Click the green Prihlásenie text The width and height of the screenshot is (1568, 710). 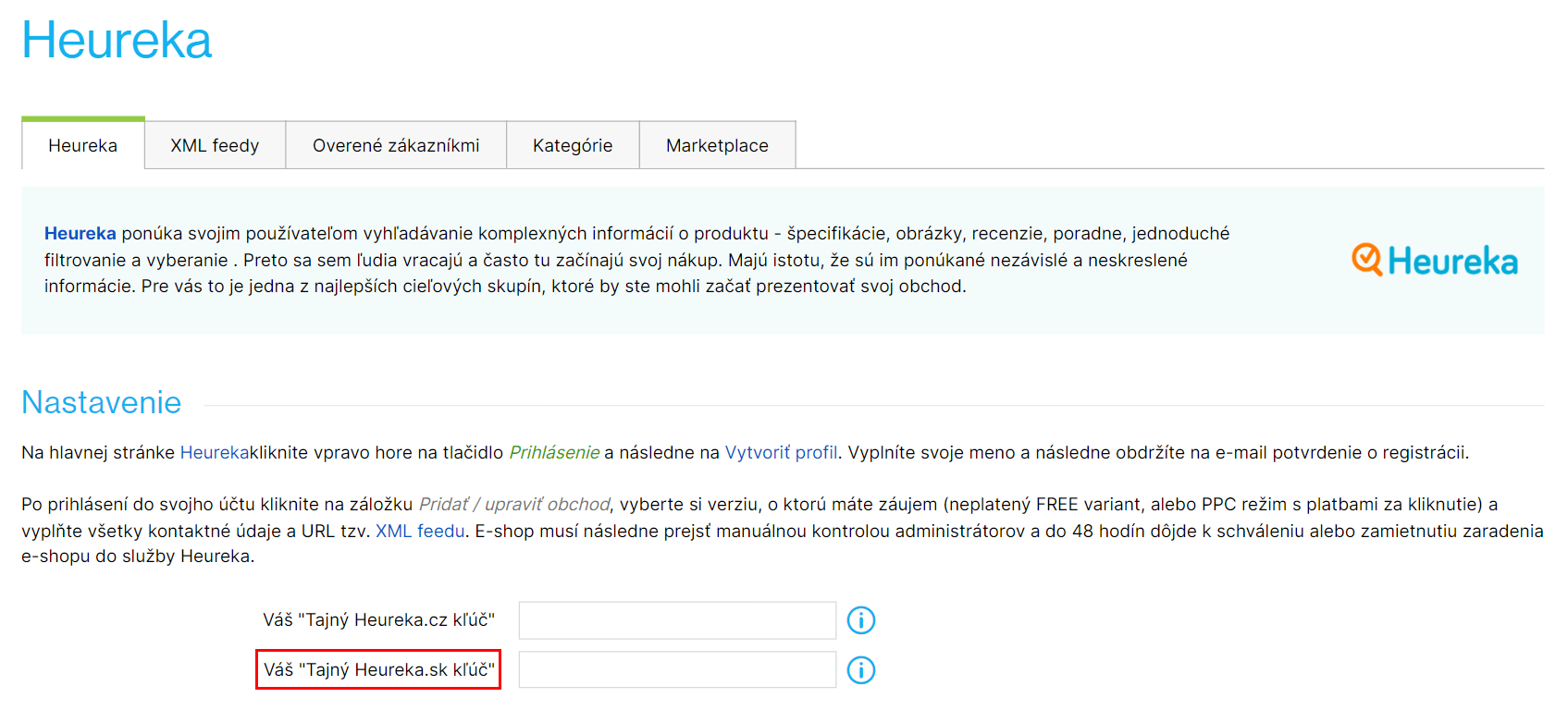[554, 453]
